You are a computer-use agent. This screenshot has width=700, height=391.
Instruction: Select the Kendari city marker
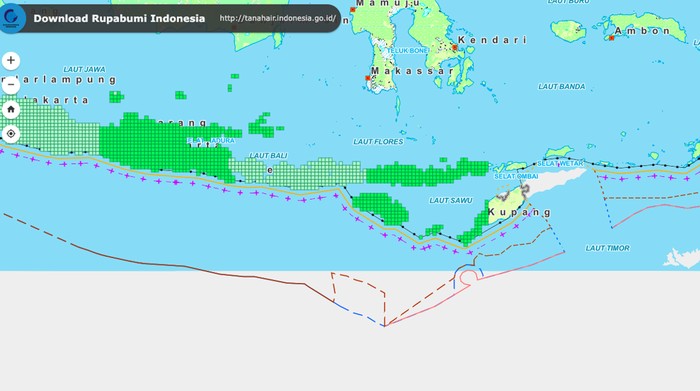tap(454, 47)
